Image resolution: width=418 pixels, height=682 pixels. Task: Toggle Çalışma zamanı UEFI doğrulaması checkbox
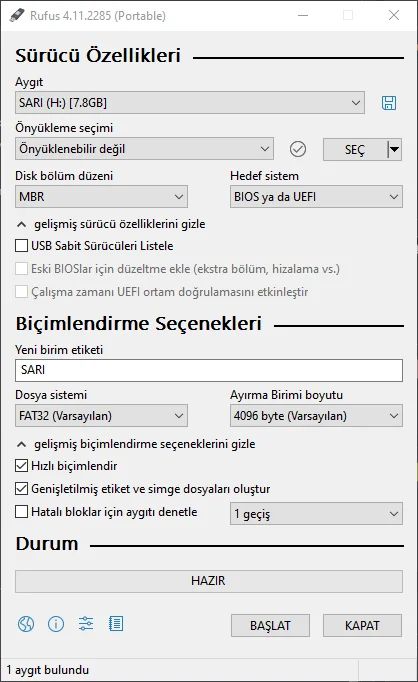(x=21, y=292)
